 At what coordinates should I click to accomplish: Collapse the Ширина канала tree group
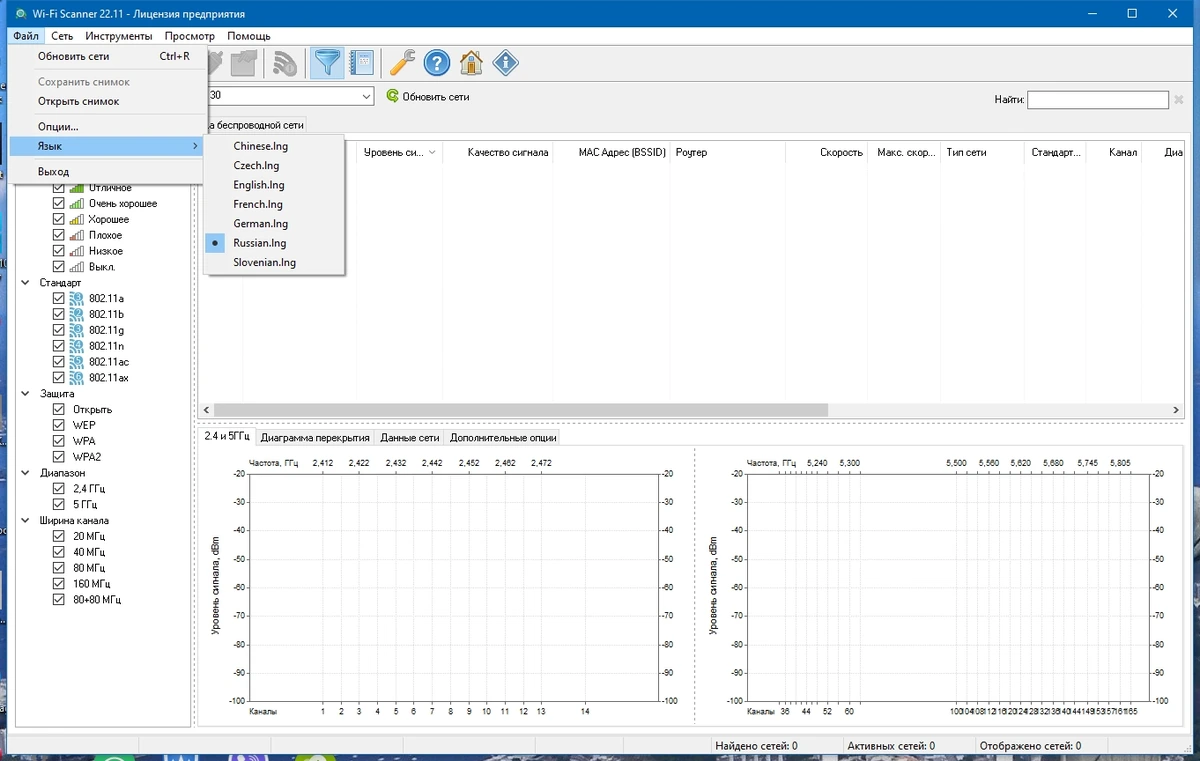pos(26,520)
